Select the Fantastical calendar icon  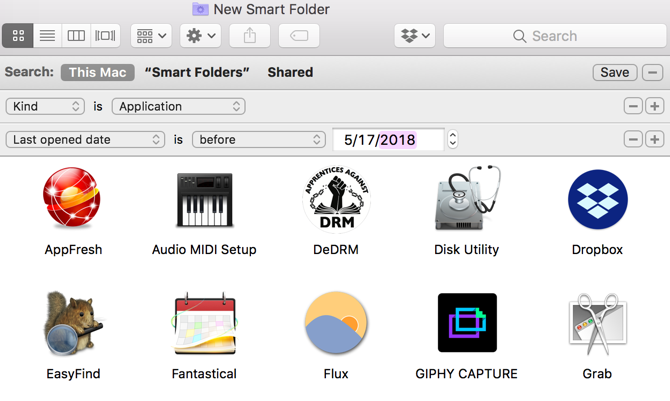205,324
